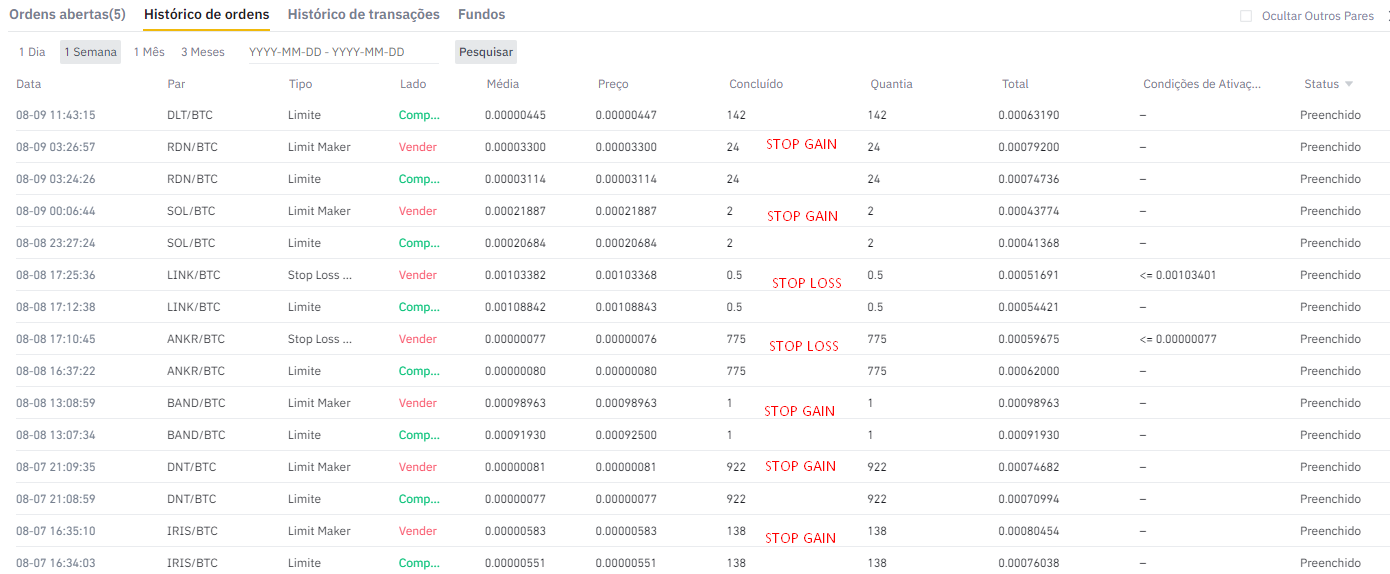This screenshot has width=1390, height=574.
Task: Click the Data column header
Action: coord(29,84)
